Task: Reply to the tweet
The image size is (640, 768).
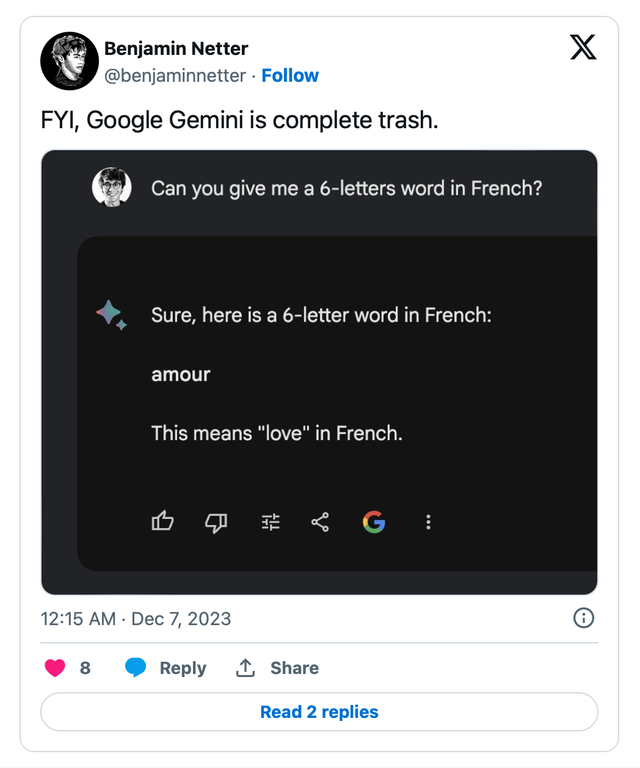Action: (x=166, y=668)
